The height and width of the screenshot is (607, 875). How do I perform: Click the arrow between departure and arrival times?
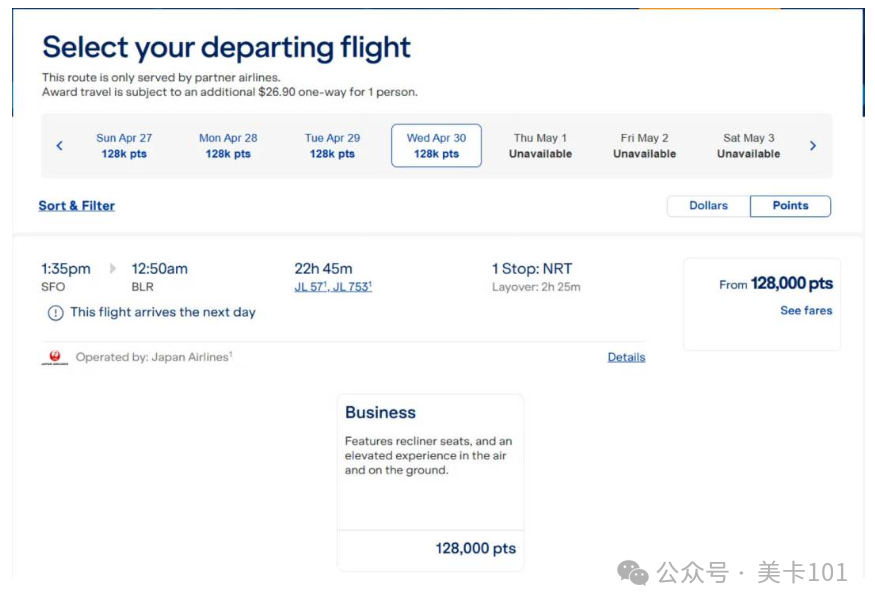click(x=113, y=268)
